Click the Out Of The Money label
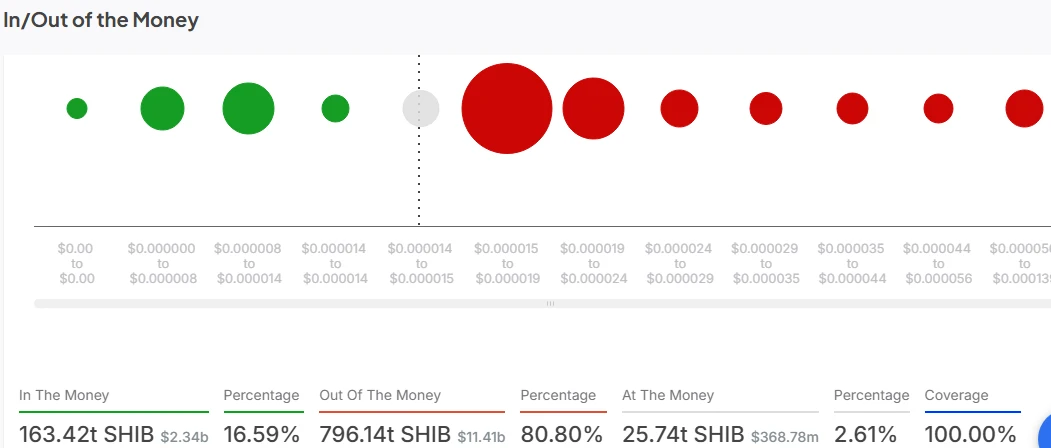The image size is (1051, 448). point(380,395)
